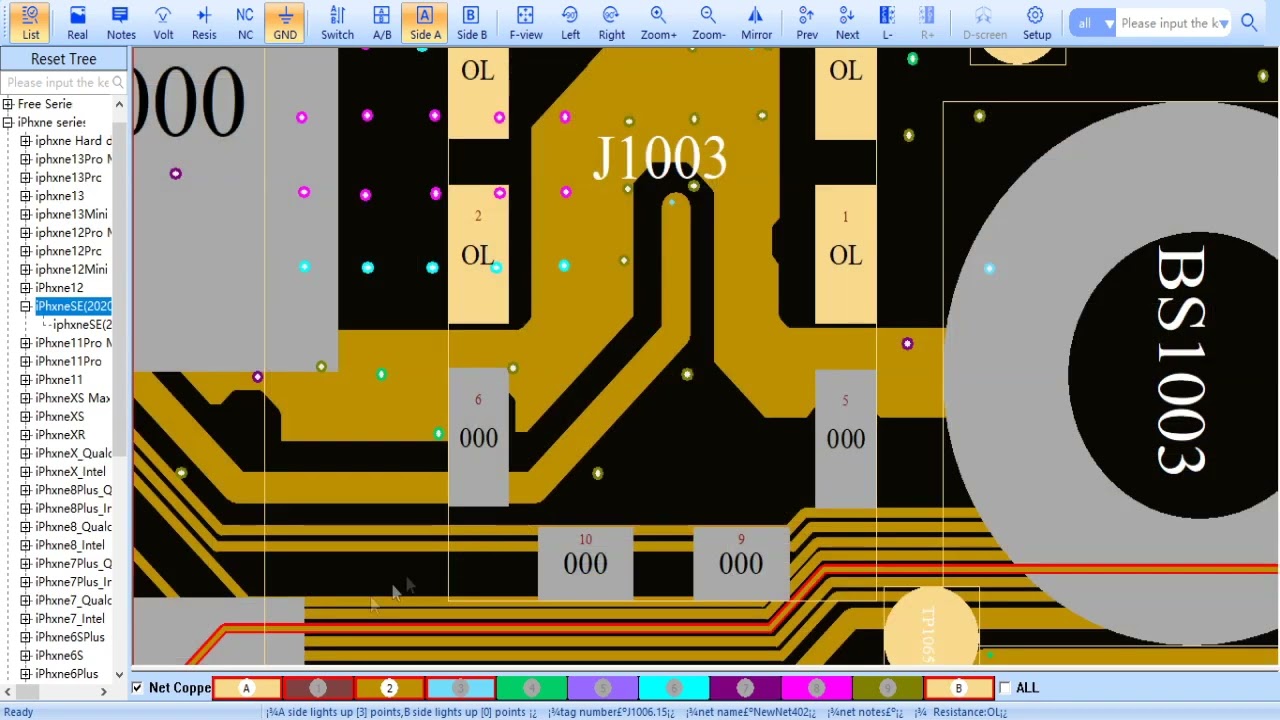This screenshot has height=720, width=1280.
Task: Toggle copper layer B swatch
Action: 958,688
